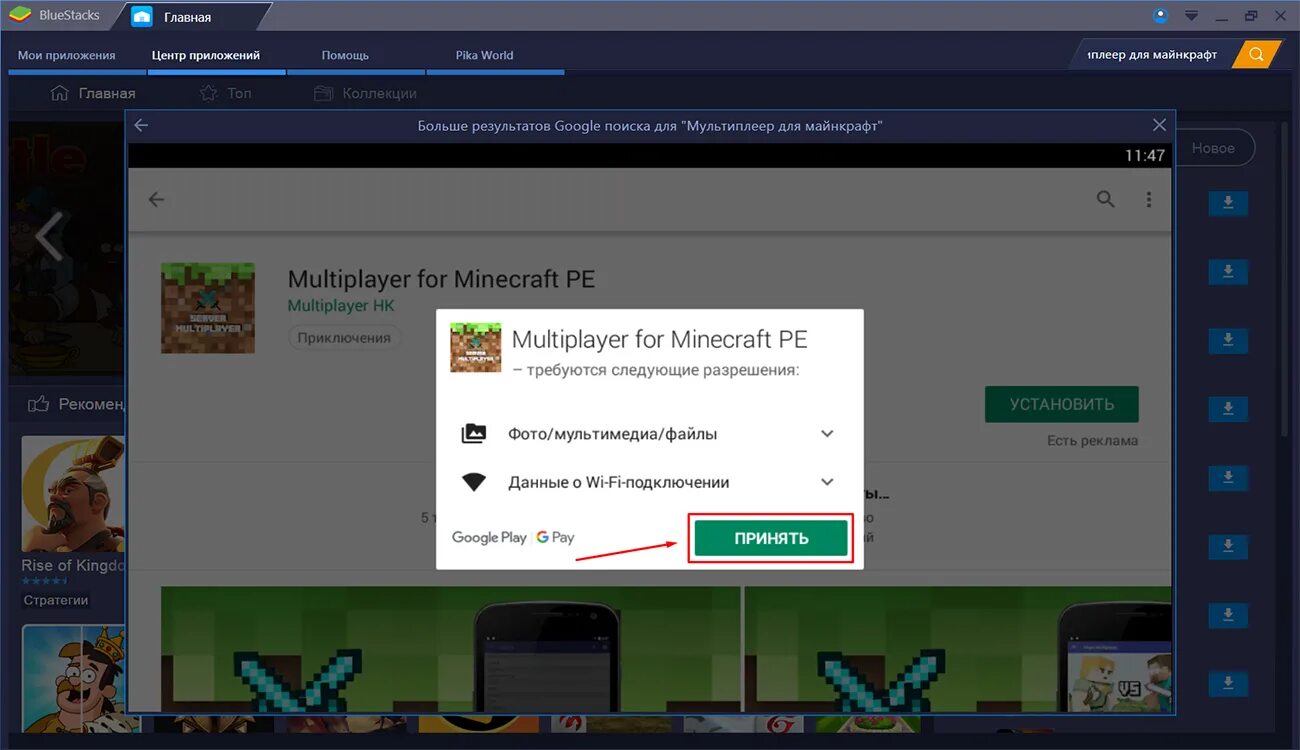The width and height of the screenshot is (1300, 750).
Task: Expand the Данные о Wi-Fi-подключении permission
Action: tap(648, 482)
